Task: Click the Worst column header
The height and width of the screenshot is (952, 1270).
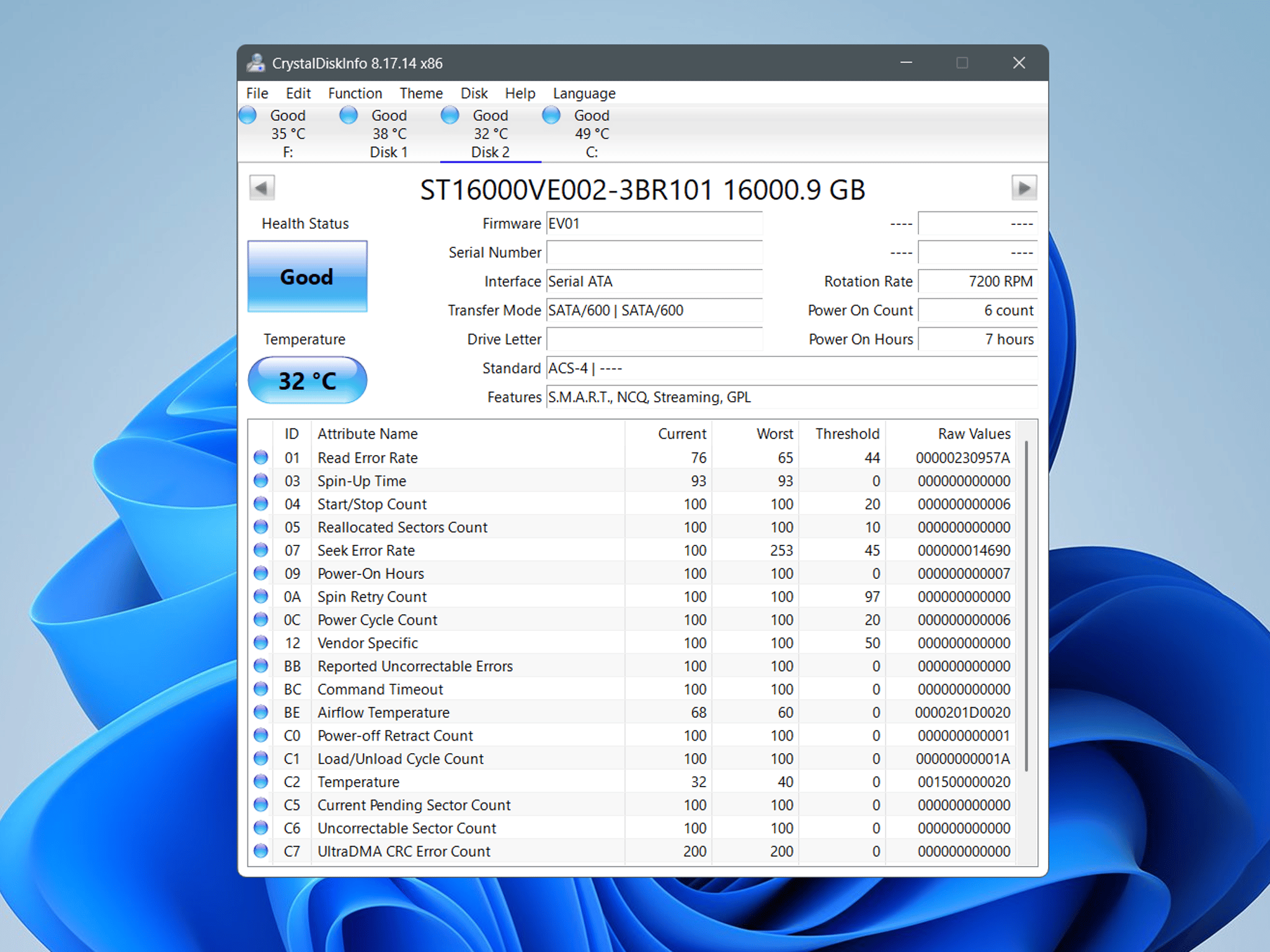Action: click(x=755, y=434)
